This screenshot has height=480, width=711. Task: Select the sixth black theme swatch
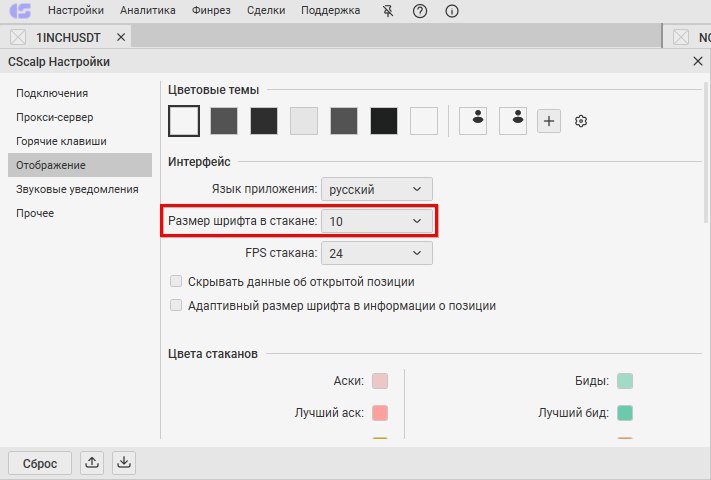point(384,121)
